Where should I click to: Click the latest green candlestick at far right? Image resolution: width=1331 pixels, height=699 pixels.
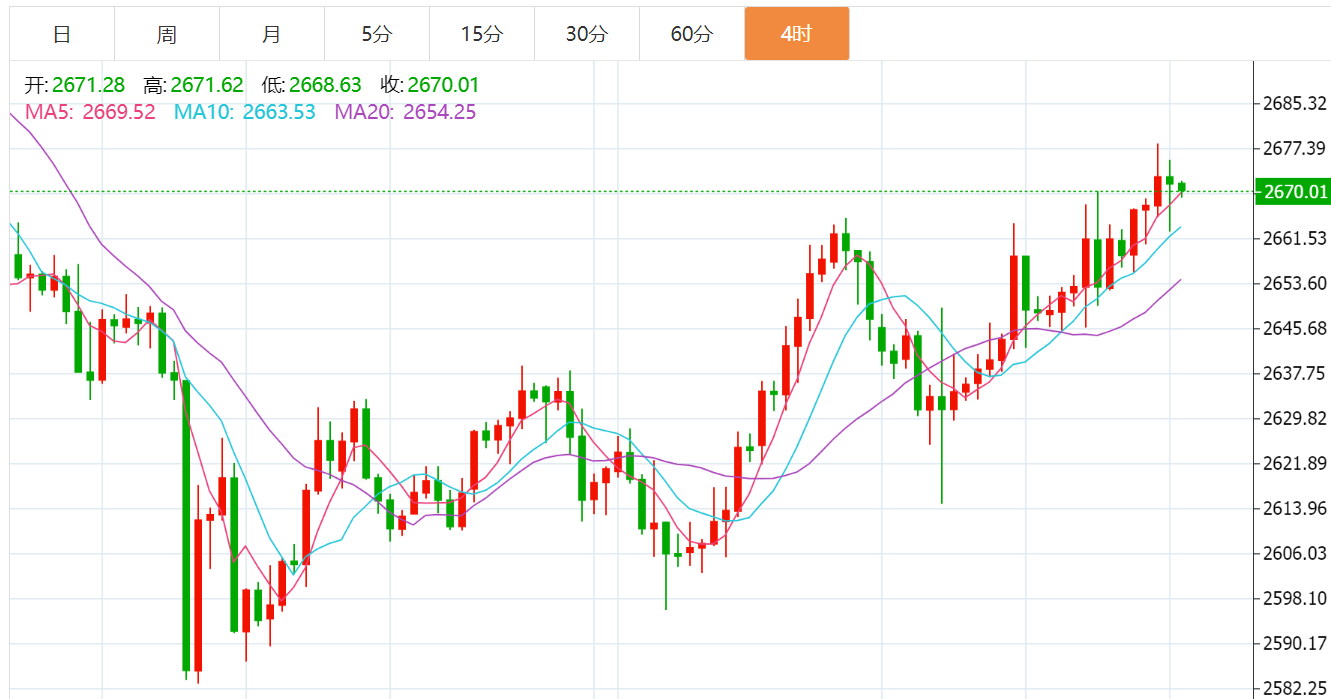(x=1181, y=187)
